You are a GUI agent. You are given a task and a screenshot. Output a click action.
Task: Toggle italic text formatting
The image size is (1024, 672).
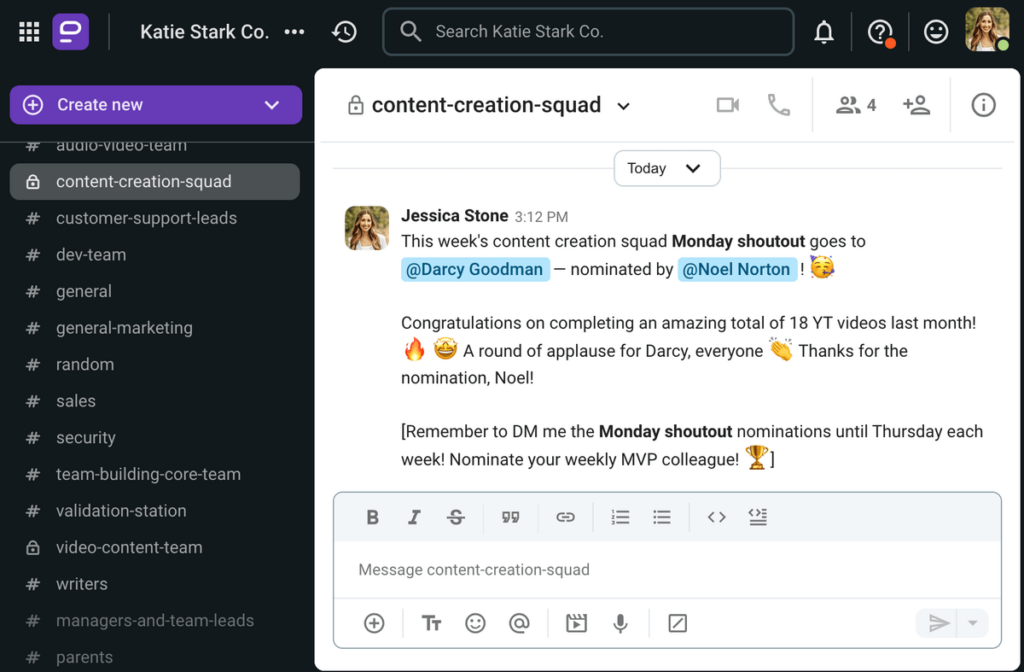coord(414,517)
